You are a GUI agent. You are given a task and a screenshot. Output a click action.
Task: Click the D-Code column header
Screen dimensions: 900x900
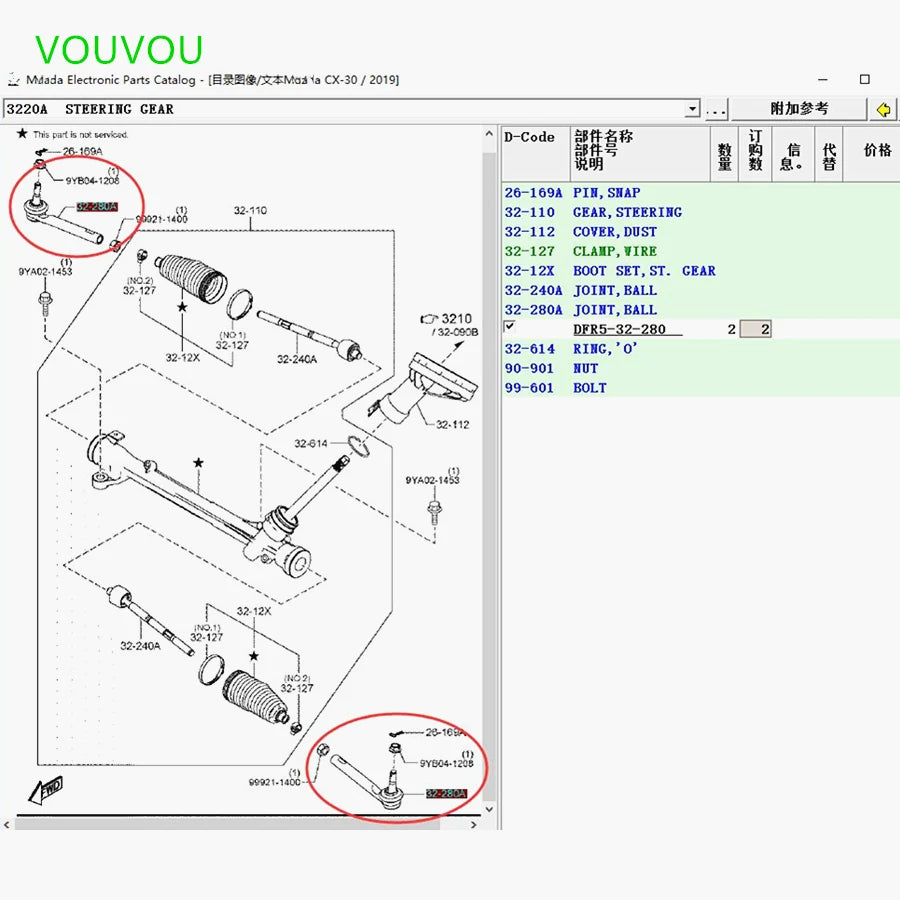point(529,138)
